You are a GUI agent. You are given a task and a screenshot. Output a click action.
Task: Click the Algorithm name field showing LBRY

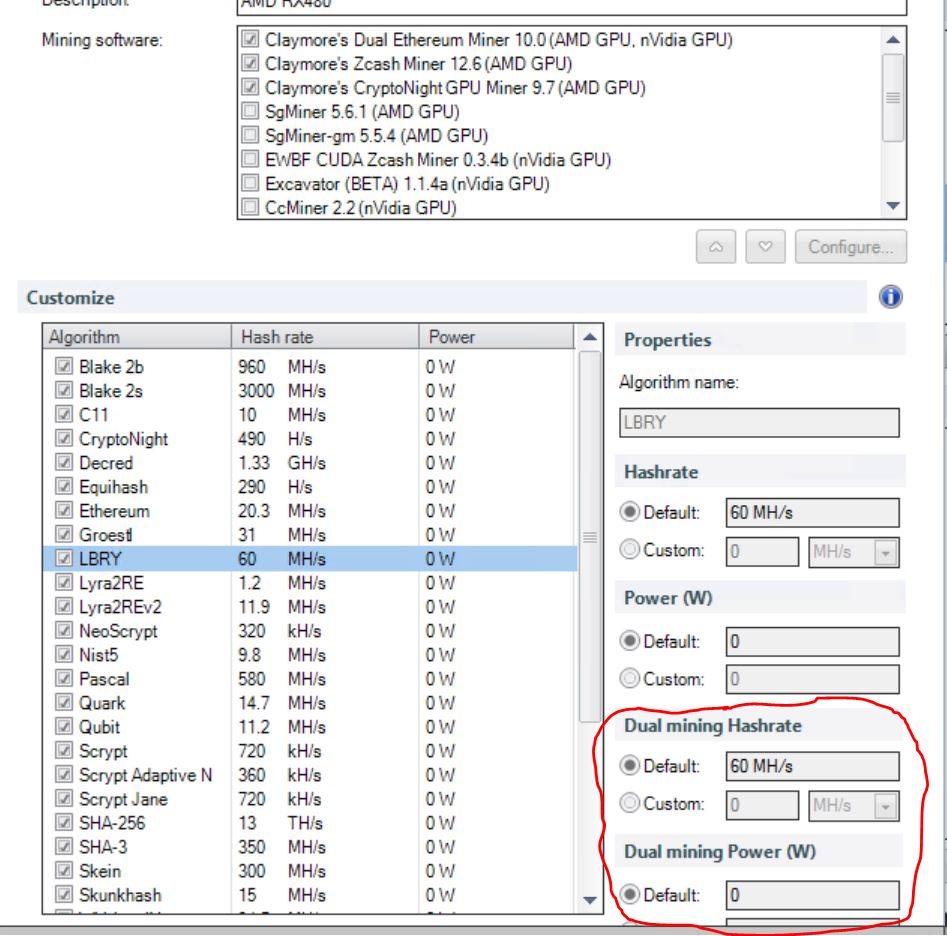pyautogui.click(x=759, y=422)
